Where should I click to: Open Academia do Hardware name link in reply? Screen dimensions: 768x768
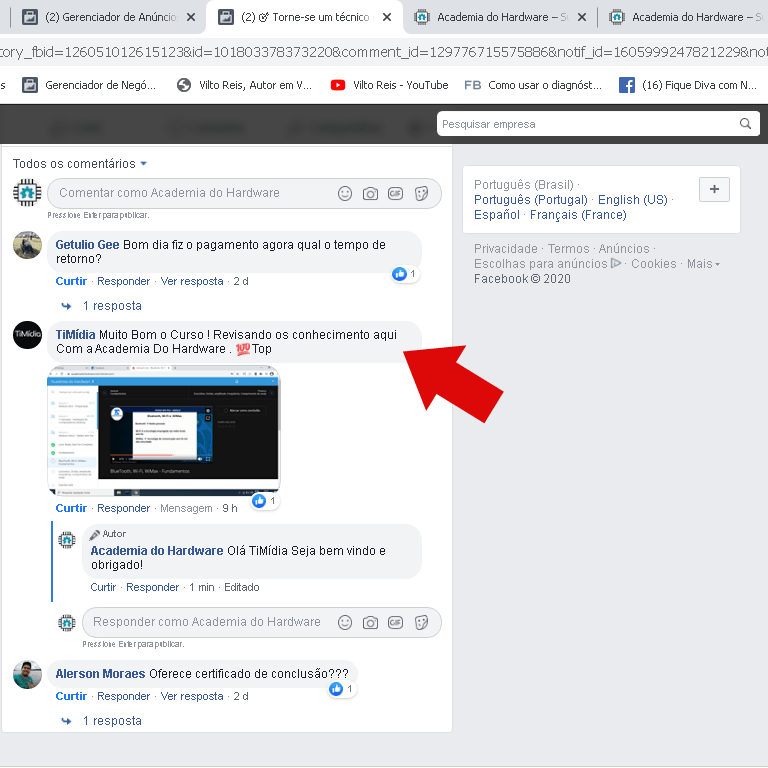[x=157, y=551]
